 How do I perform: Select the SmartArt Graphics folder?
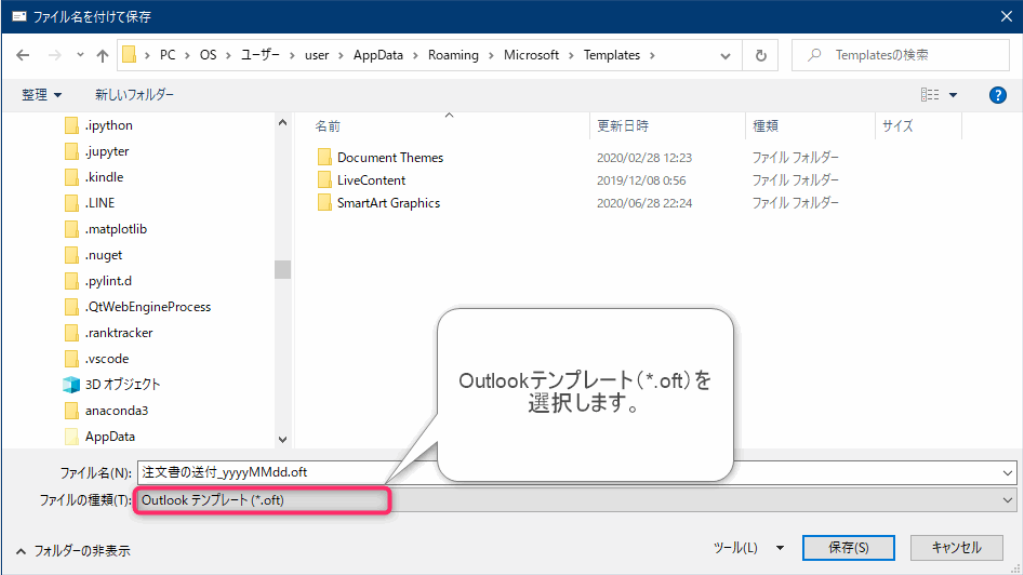388,203
